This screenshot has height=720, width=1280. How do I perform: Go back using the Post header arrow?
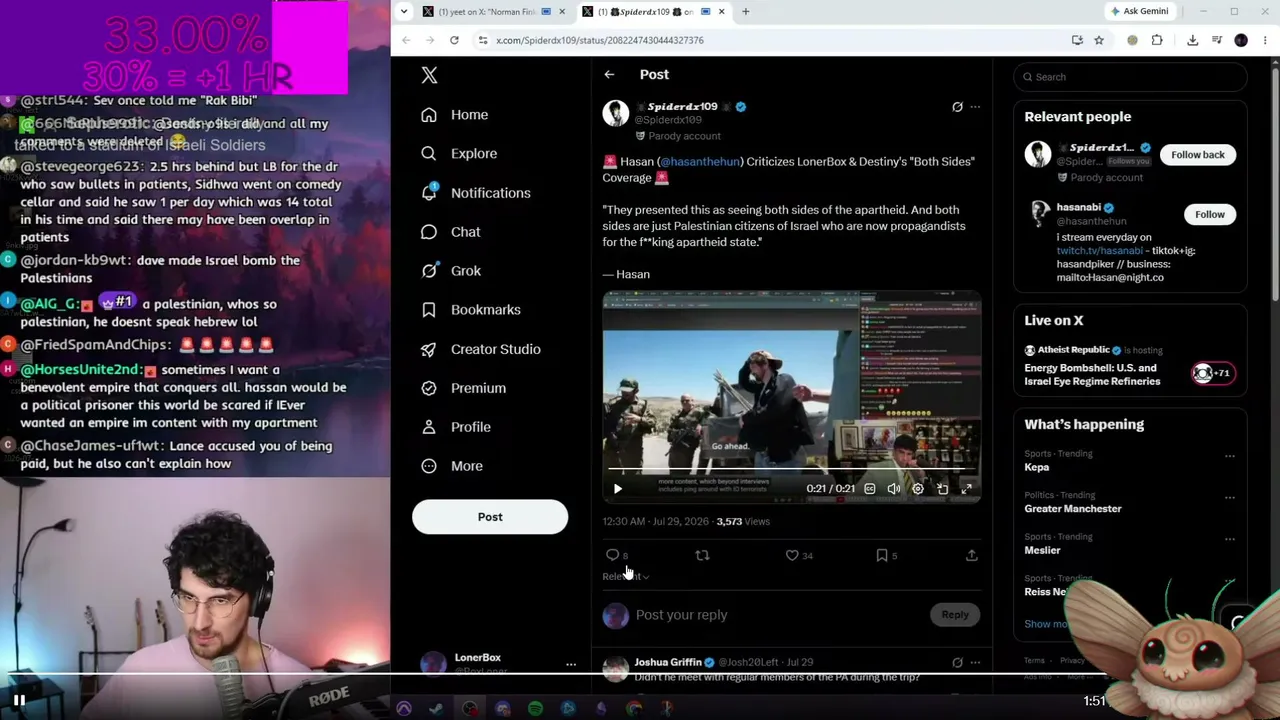click(x=609, y=75)
